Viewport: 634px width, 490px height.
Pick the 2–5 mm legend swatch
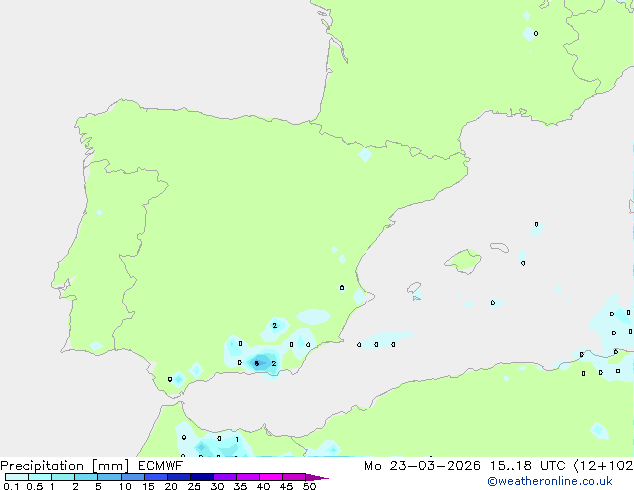click(86, 477)
